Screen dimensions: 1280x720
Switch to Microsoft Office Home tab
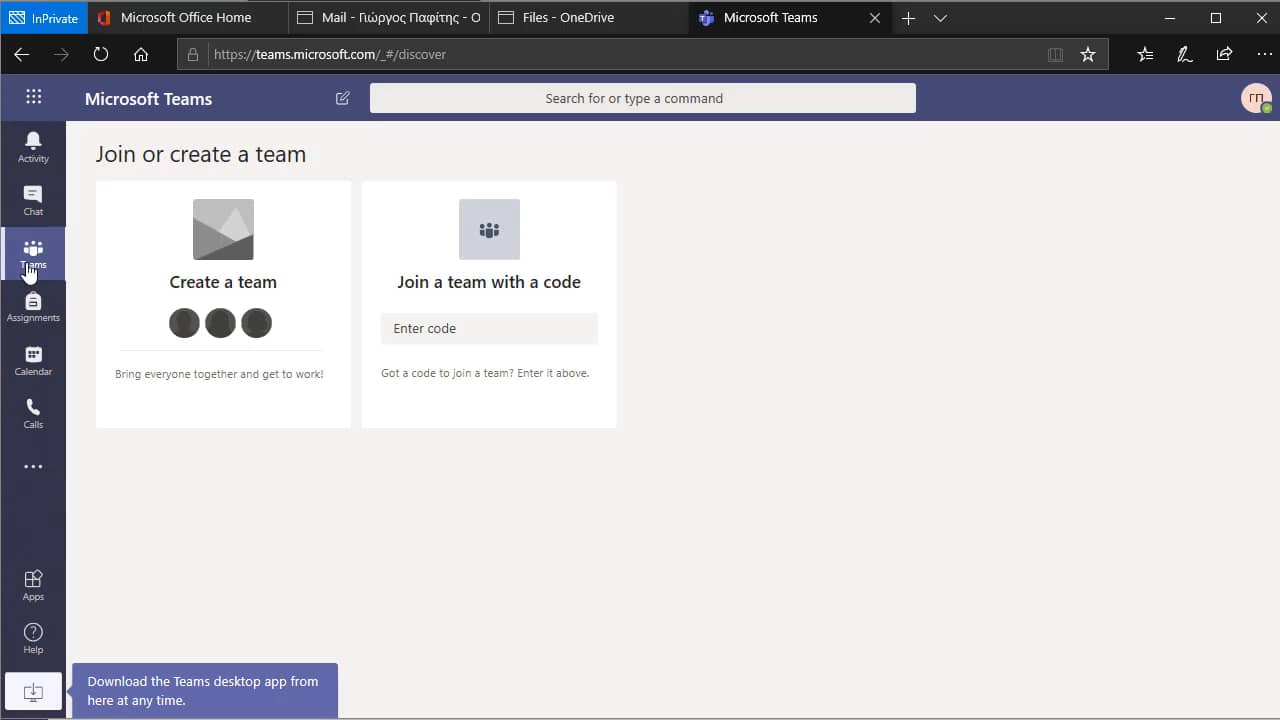click(188, 18)
